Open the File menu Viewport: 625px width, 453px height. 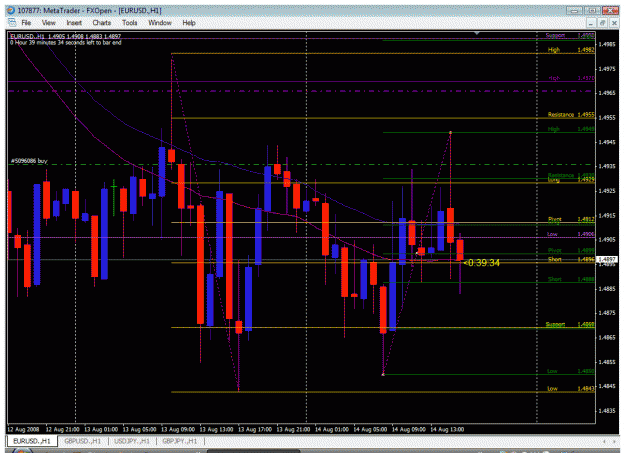[x=26, y=23]
